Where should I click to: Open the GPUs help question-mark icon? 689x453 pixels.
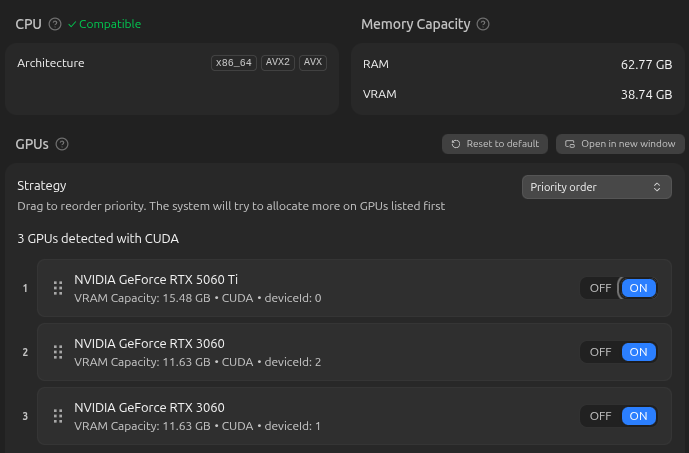(62, 144)
